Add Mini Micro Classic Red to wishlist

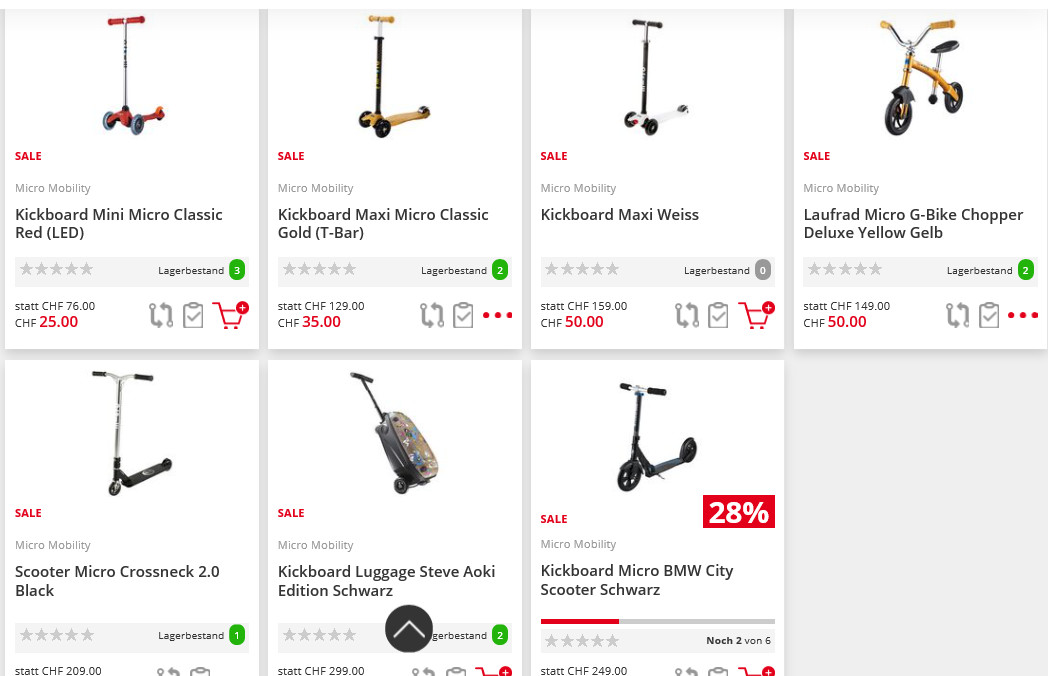pyautogui.click(x=193, y=315)
